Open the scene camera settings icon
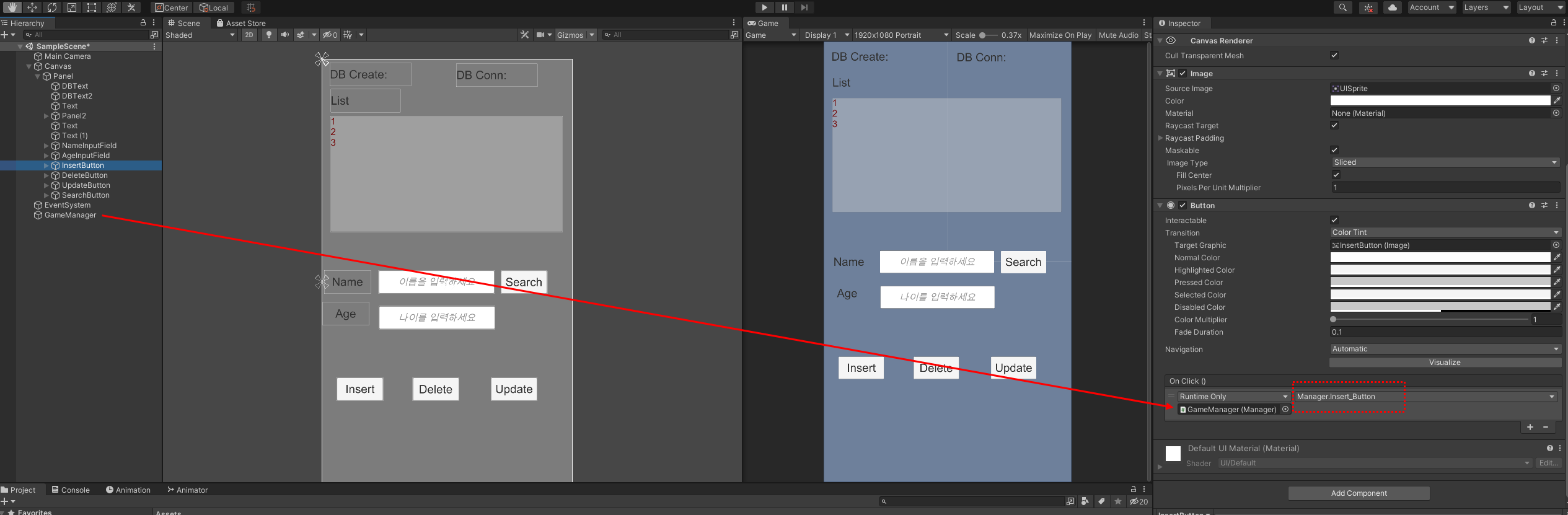 (540, 35)
